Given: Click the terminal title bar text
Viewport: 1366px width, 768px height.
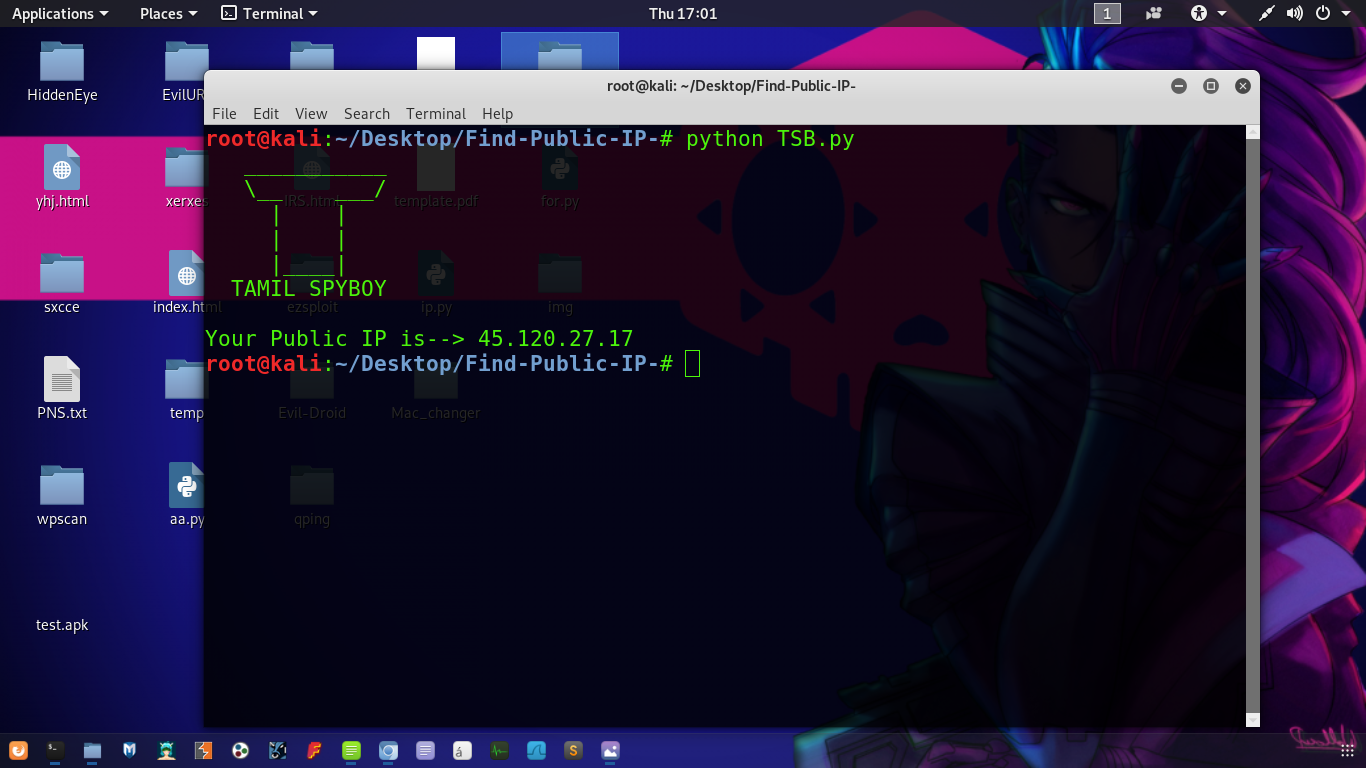Looking at the screenshot, I should (x=731, y=86).
